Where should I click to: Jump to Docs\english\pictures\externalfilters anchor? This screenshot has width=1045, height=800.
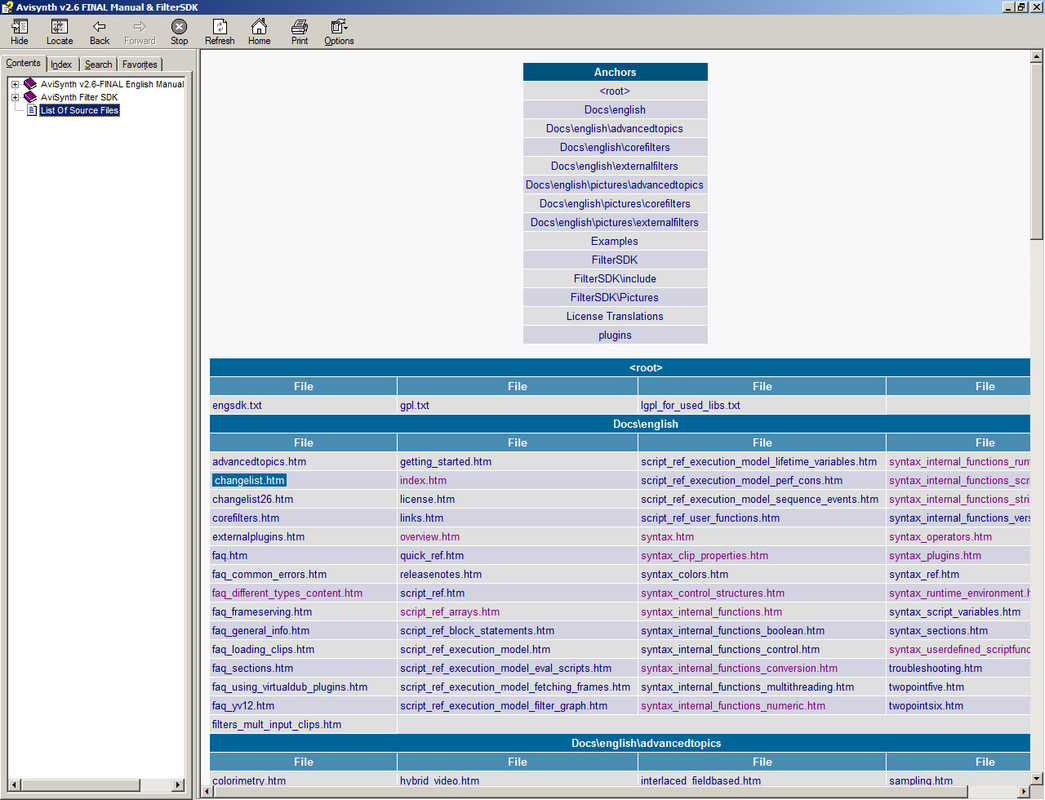(x=614, y=222)
